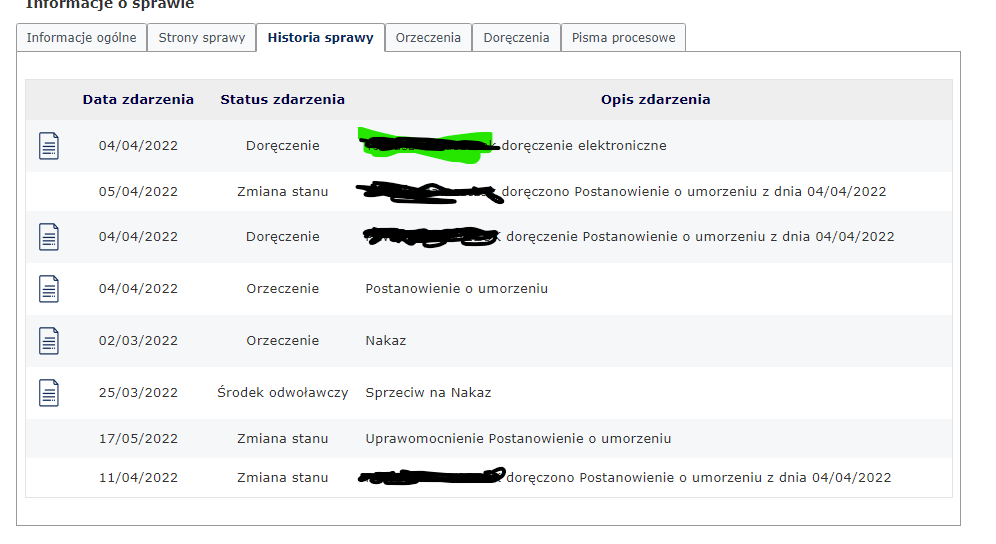Image resolution: width=996 pixels, height=544 pixels.
Task: Click Zmiana stanu status dated 05/04/2022
Action: click(x=283, y=192)
